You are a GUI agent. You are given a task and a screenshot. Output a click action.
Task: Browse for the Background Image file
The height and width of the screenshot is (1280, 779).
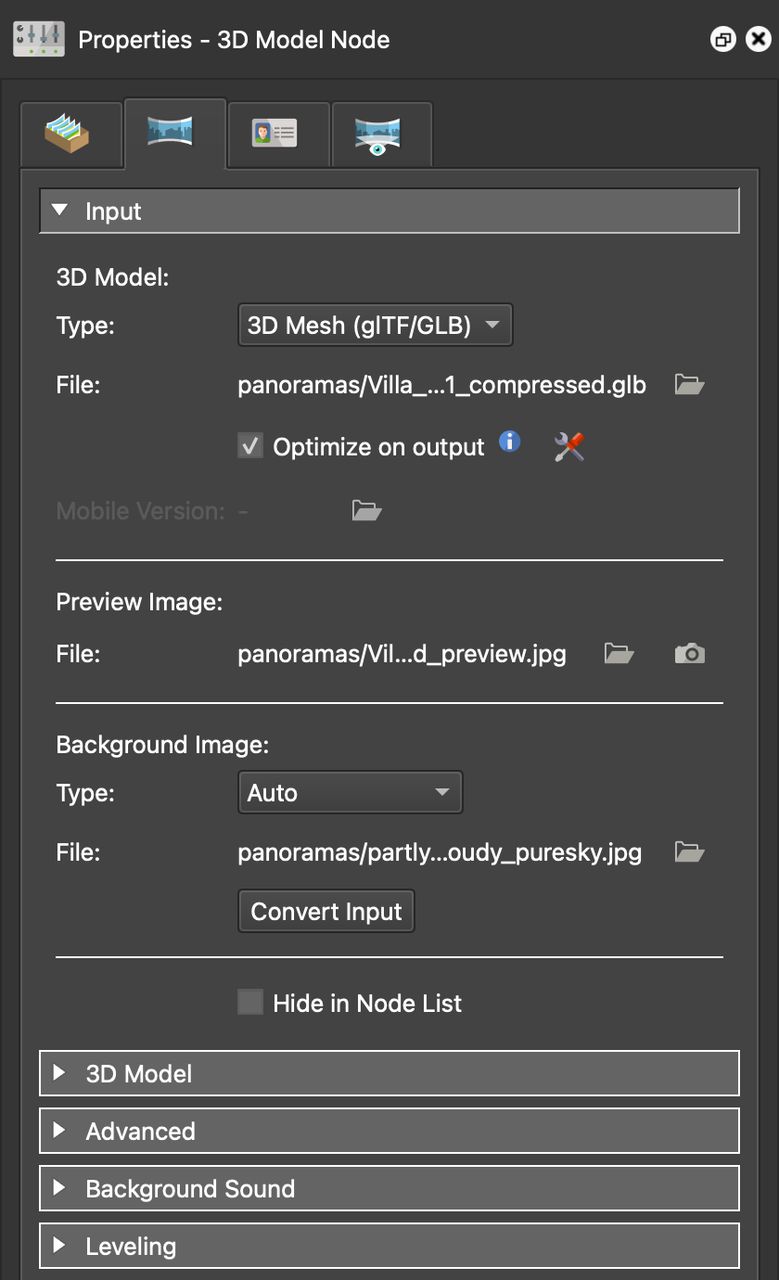(x=690, y=852)
